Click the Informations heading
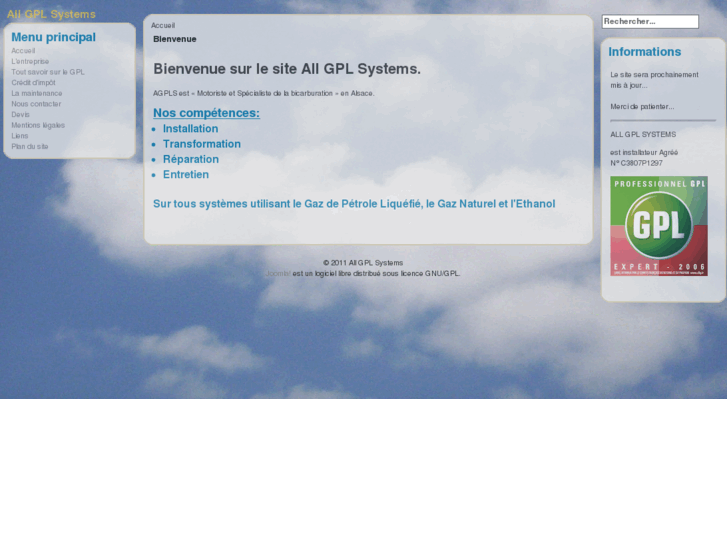 pyautogui.click(x=644, y=51)
